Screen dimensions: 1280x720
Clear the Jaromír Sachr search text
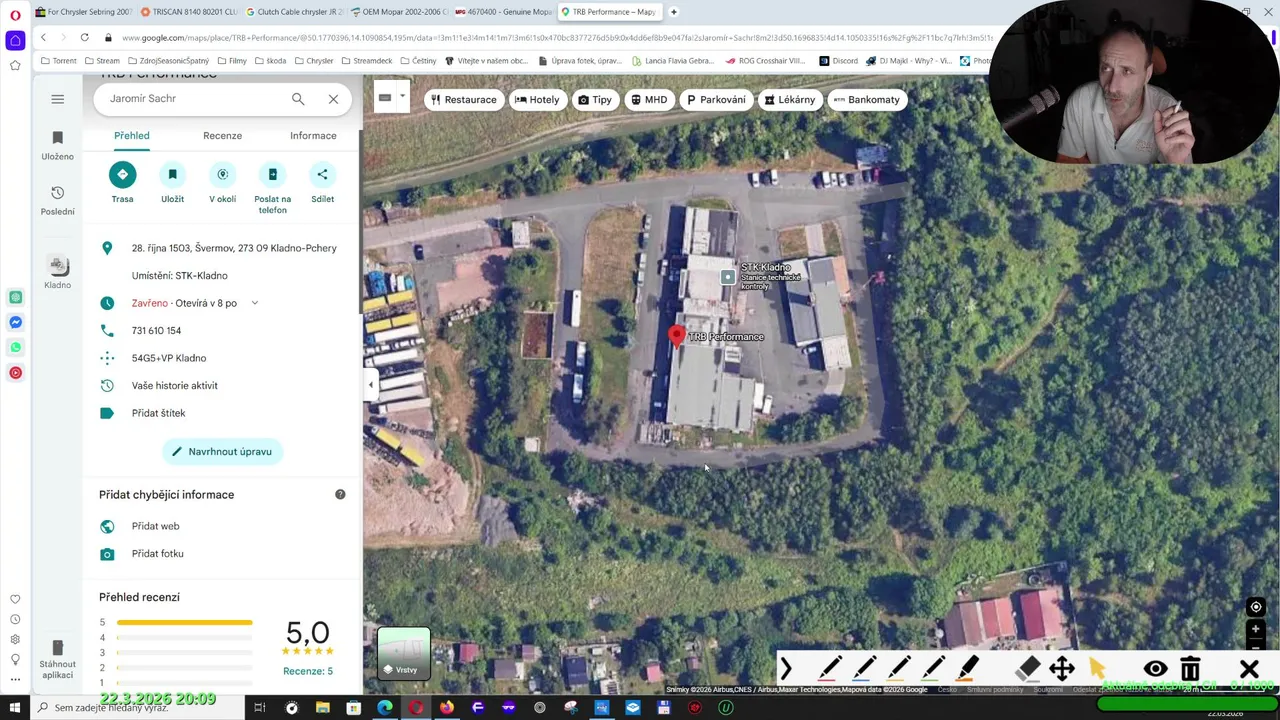pos(333,99)
